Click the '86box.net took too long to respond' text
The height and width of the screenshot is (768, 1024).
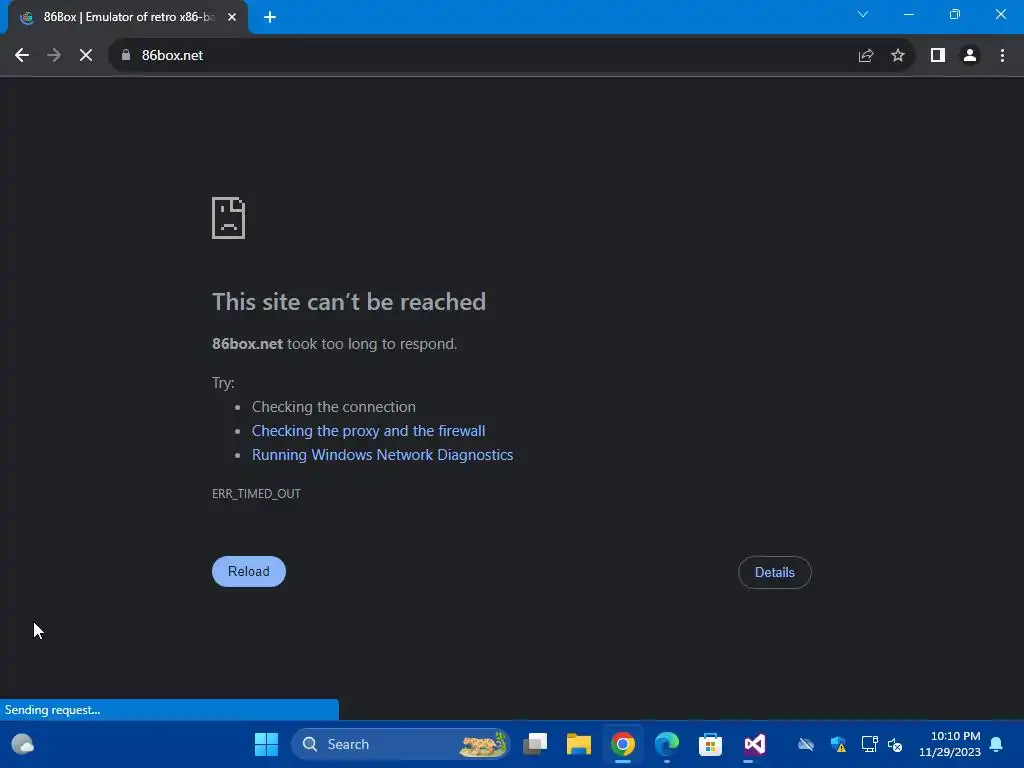tap(334, 344)
